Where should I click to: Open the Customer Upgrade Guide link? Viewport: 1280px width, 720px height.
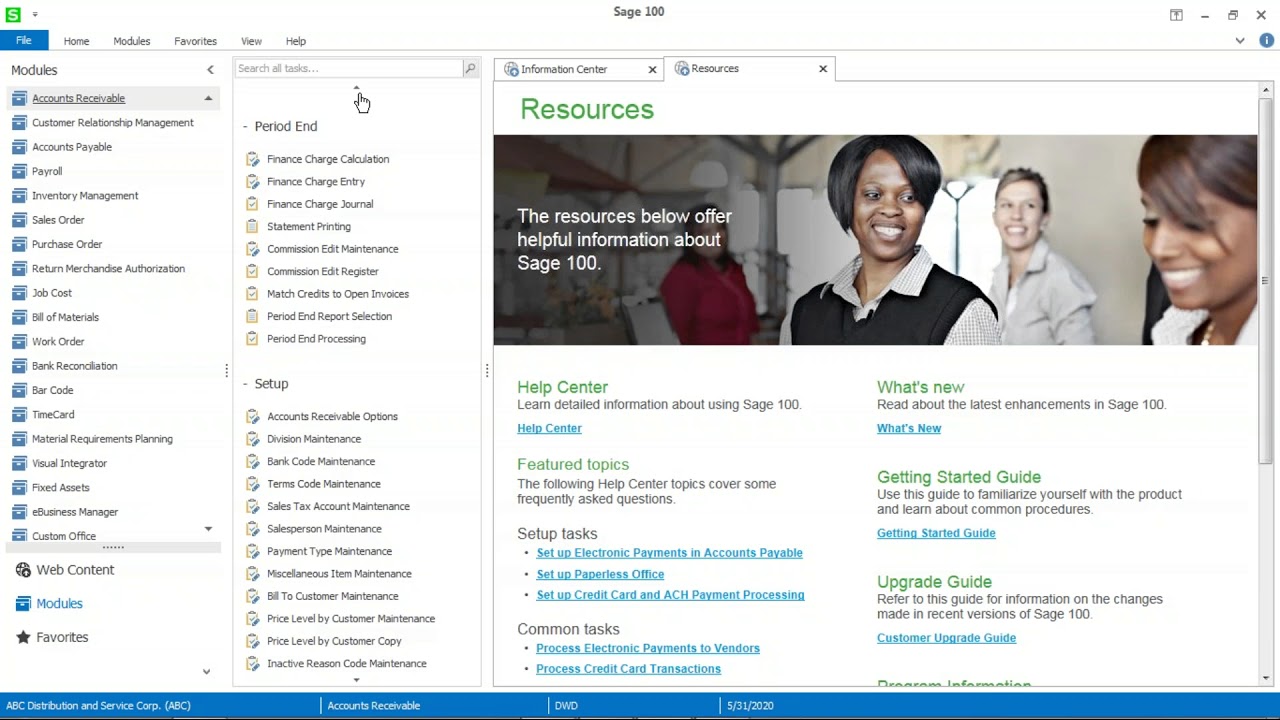coord(946,638)
